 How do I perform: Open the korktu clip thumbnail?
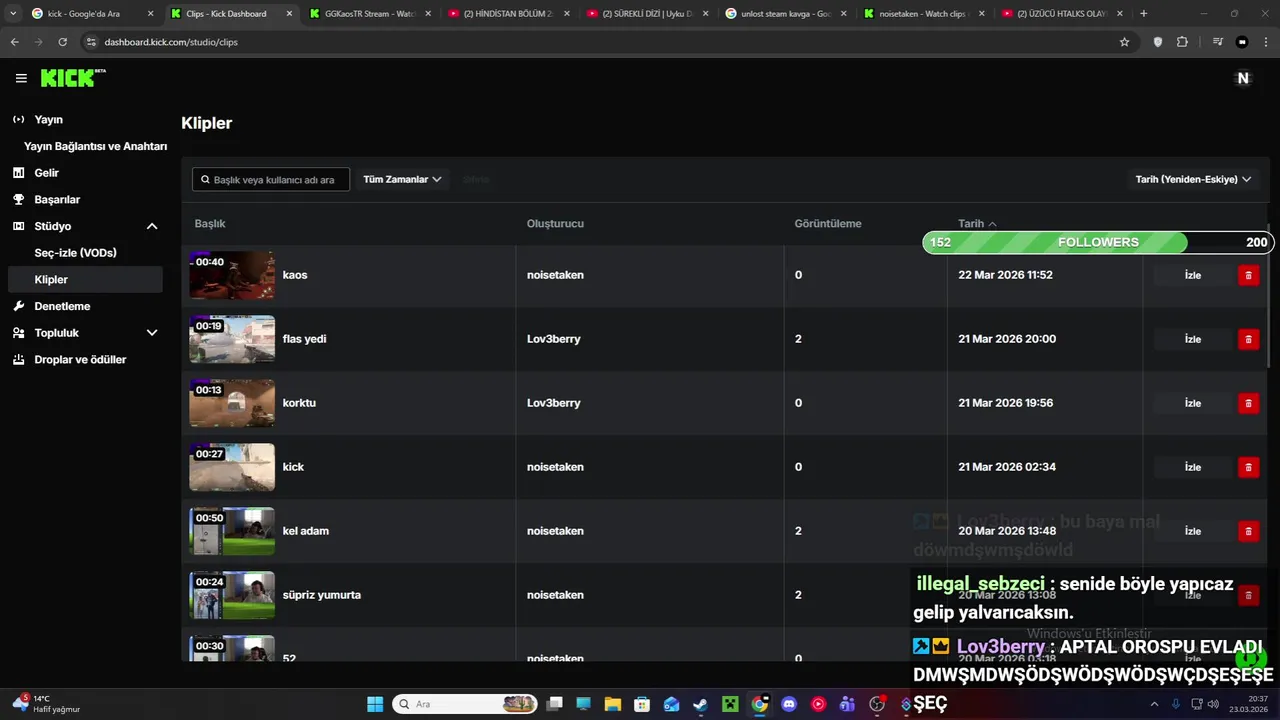(x=232, y=403)
